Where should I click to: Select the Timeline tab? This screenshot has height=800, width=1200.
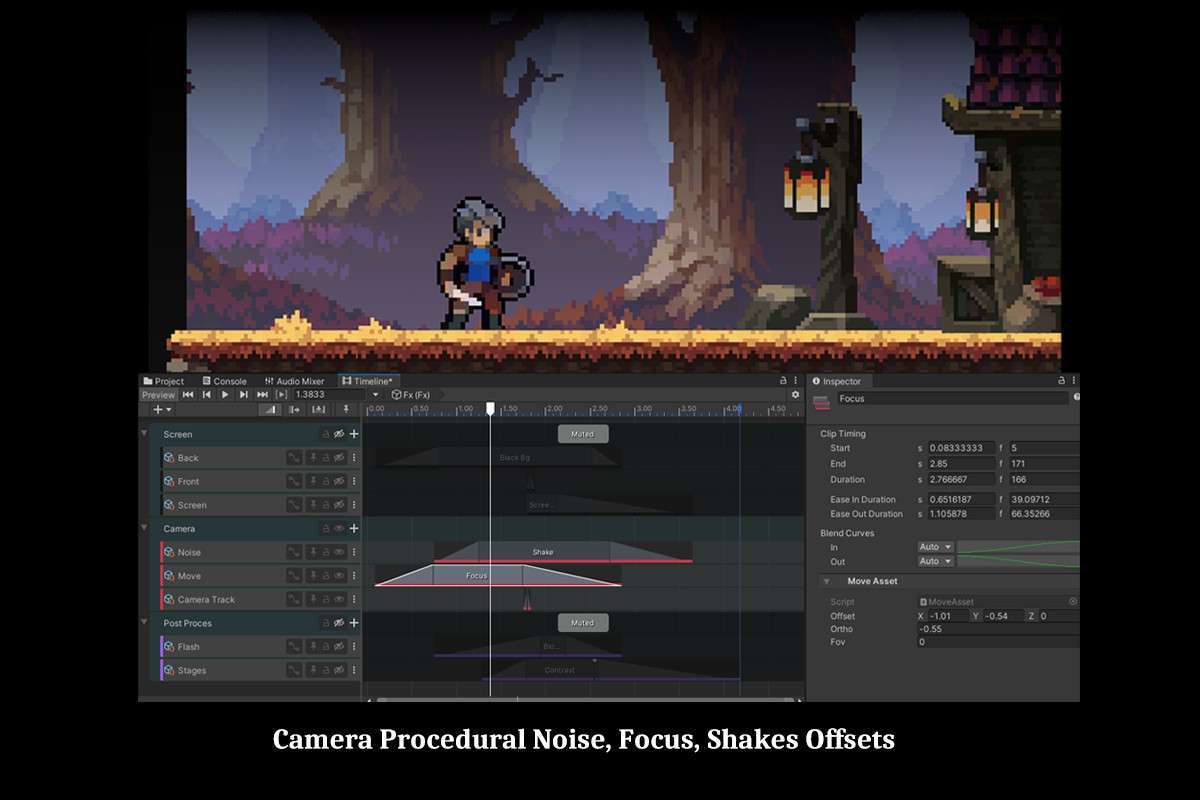pos(367,381)
